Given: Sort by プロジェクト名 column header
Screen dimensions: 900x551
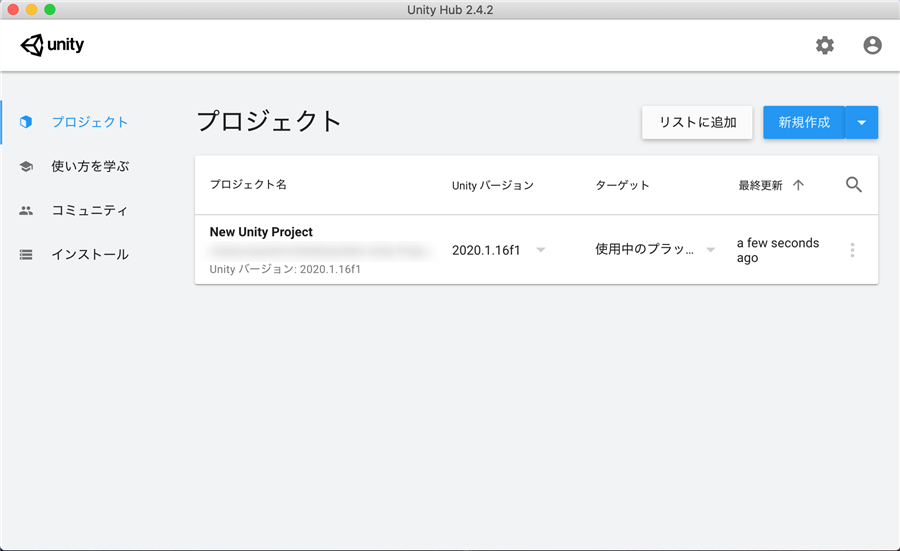Looking at the screenshot, I should pyautogui.click(x=248, y=184).
